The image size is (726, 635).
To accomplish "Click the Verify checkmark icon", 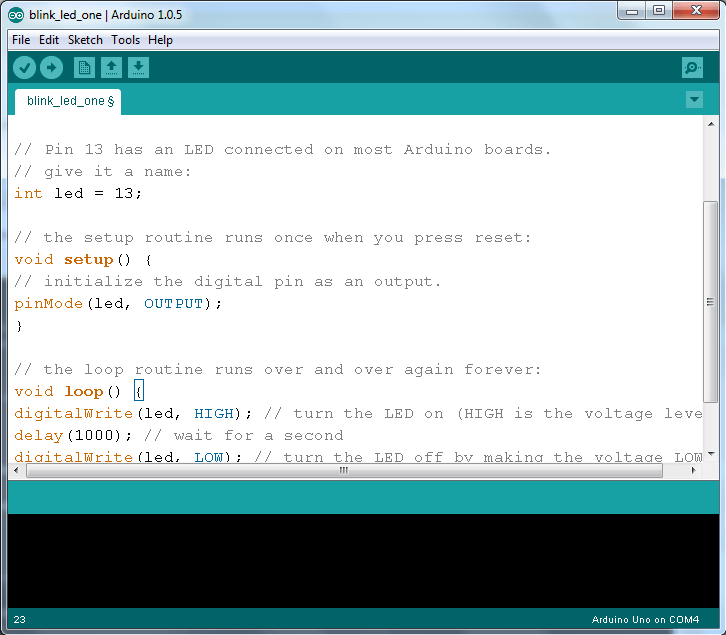I will (x=25, y=67).
